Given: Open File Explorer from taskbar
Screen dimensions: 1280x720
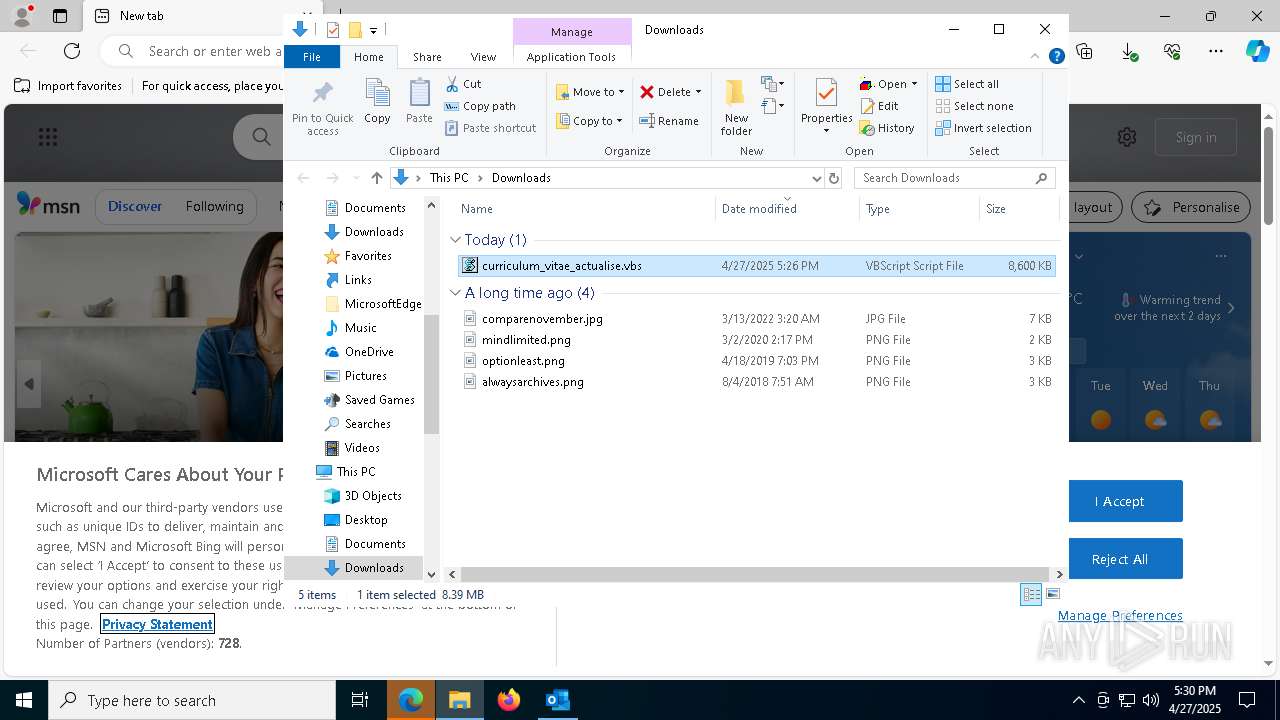Looking at the screenshot, I should 460,700.
